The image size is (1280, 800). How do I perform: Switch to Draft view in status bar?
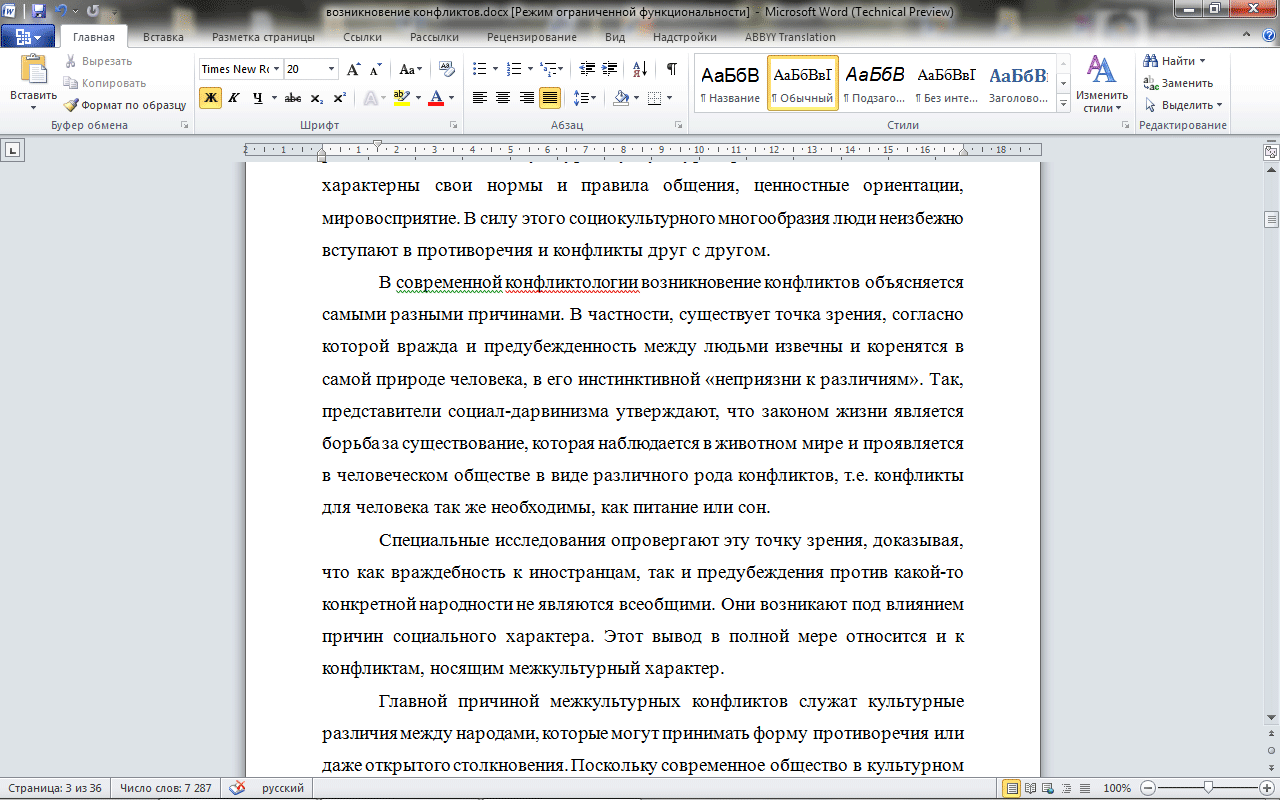pyautogui.click(x=1085, y=788)
